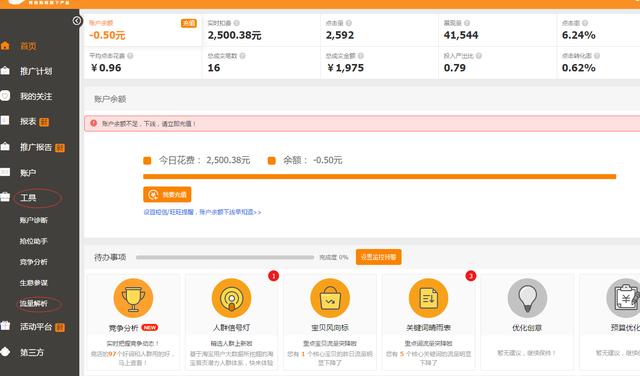This screenshot has height=376, width=640.
Task: Click the NEW tag beside 竞争分析 card
Action: coord(150,327)
